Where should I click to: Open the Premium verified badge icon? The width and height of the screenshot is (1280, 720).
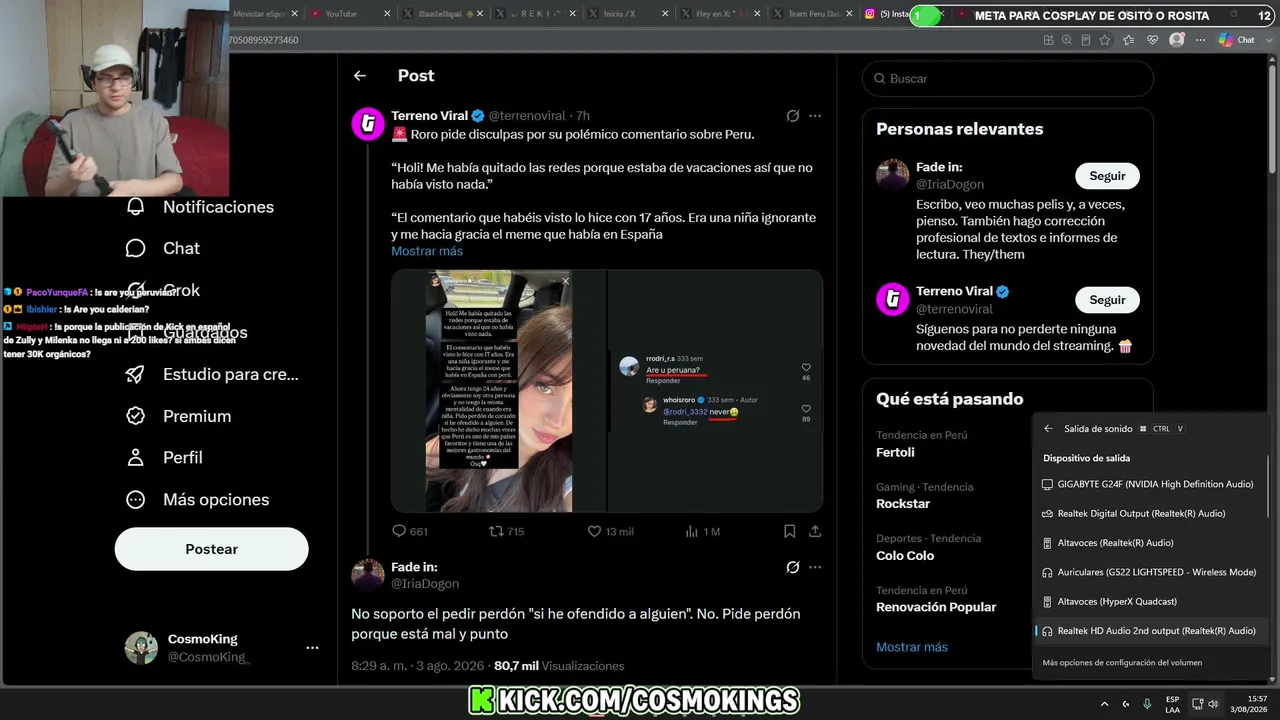(135, 416)
